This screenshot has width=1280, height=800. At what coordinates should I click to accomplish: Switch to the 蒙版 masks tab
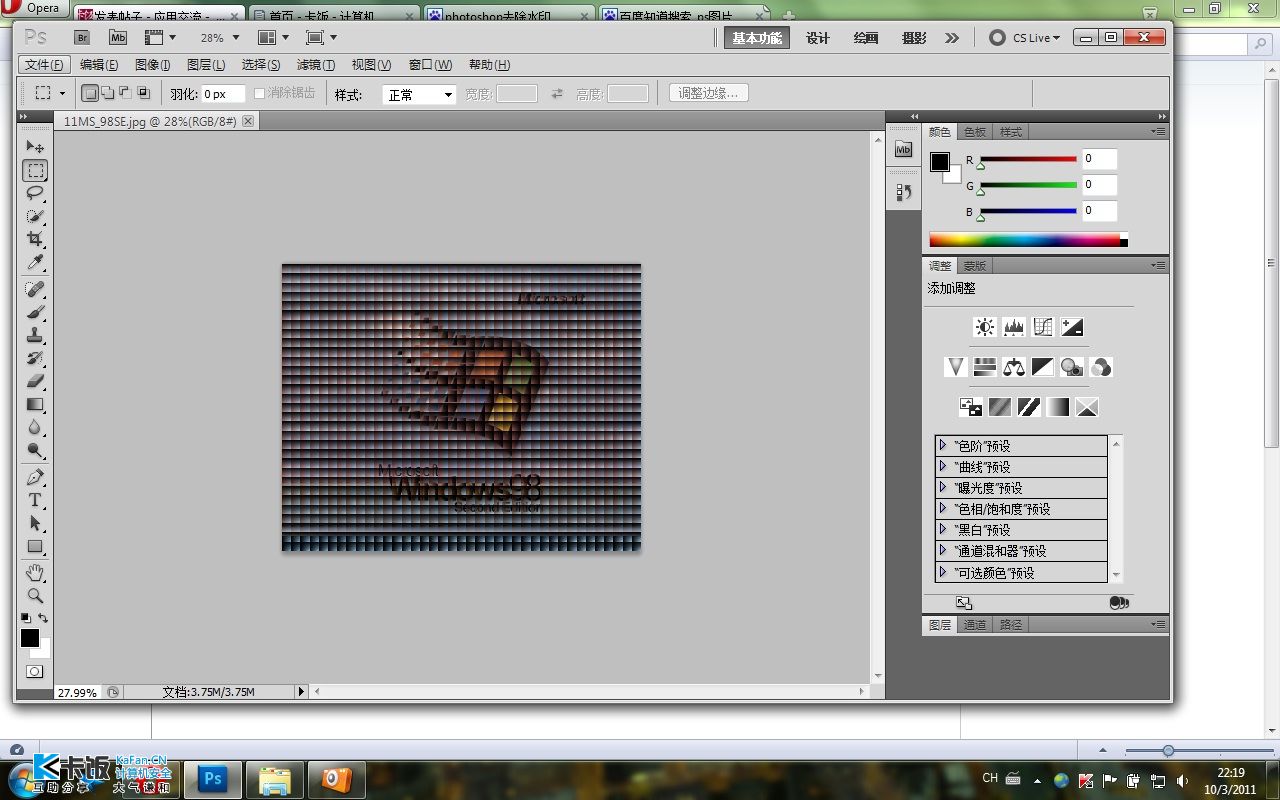tap(975, 266)
